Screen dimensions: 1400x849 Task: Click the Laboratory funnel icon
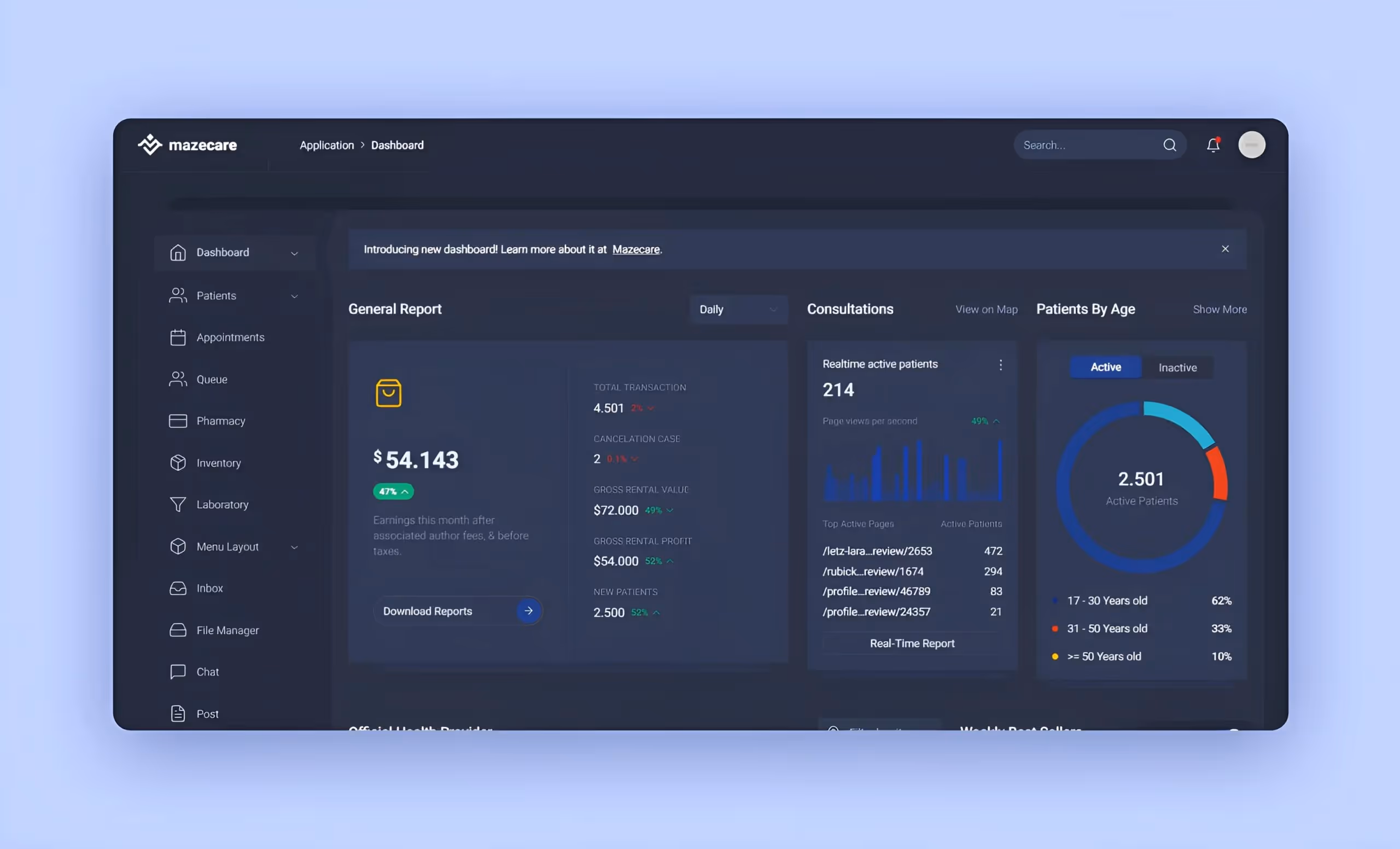click(x=178, y=504)
